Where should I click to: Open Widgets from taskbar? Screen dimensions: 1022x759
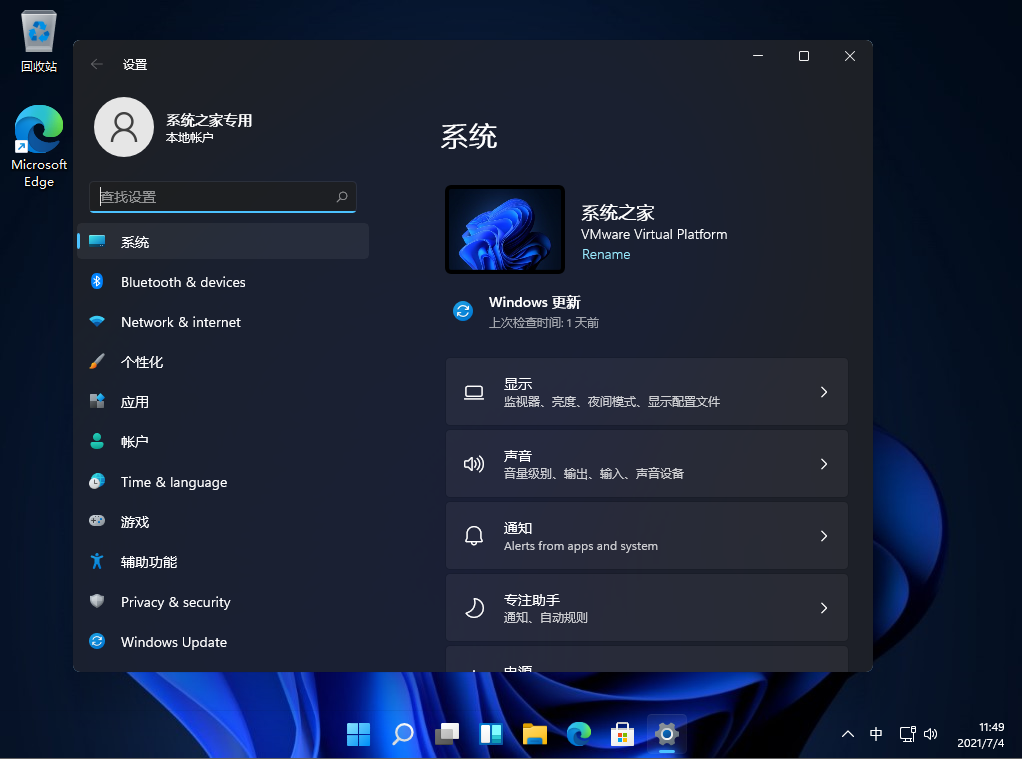coord(491,734)
